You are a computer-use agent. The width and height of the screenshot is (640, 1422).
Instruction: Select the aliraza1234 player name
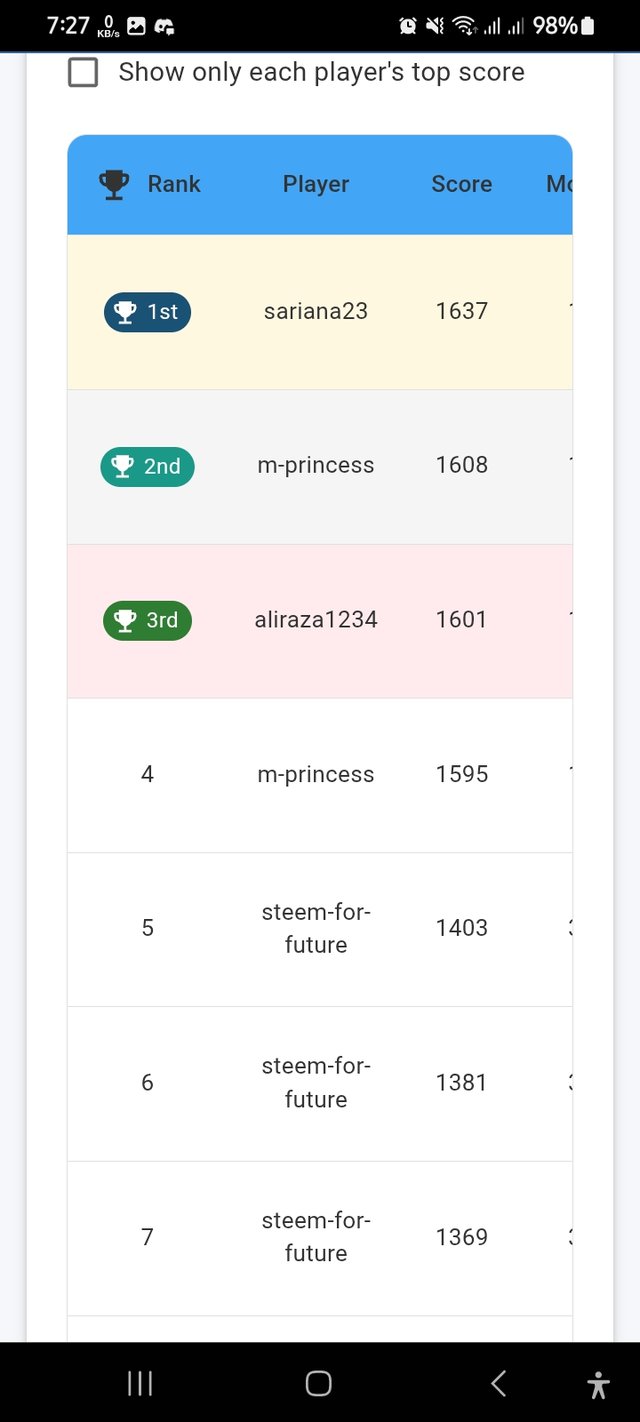pyautogui.click(x=315, y=620)
